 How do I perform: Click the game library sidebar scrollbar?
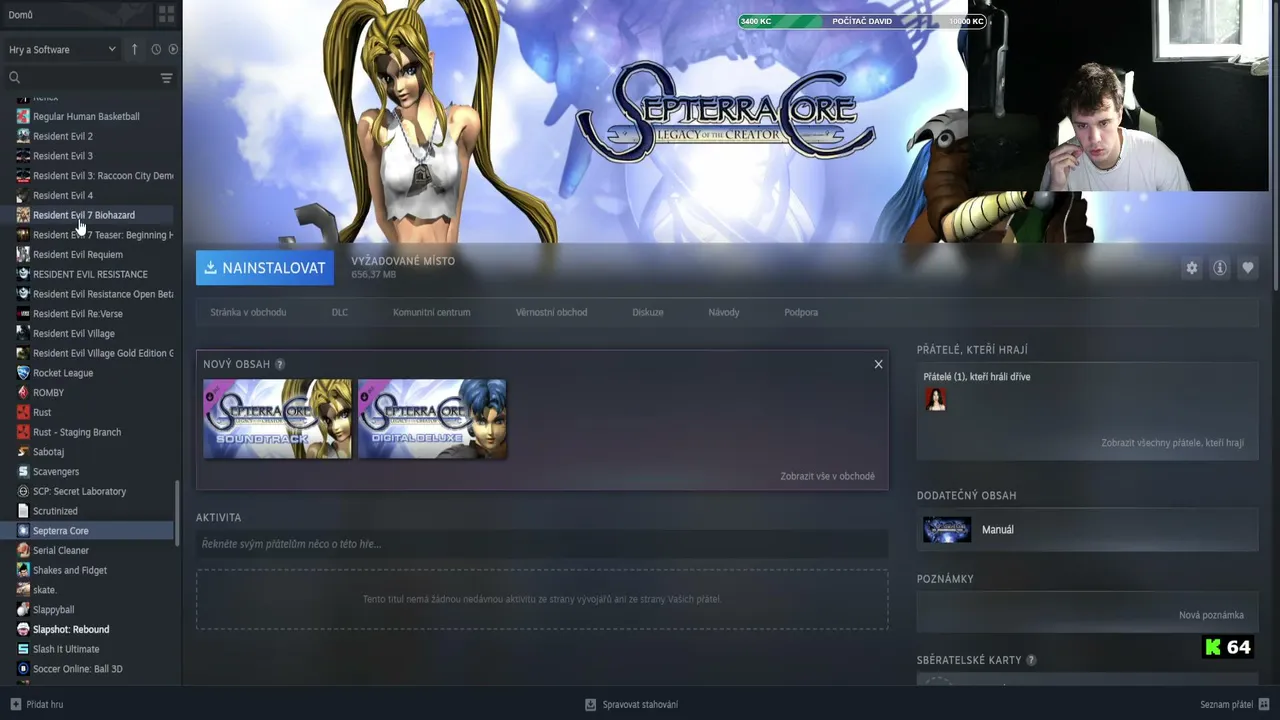(x=178, y=512)
